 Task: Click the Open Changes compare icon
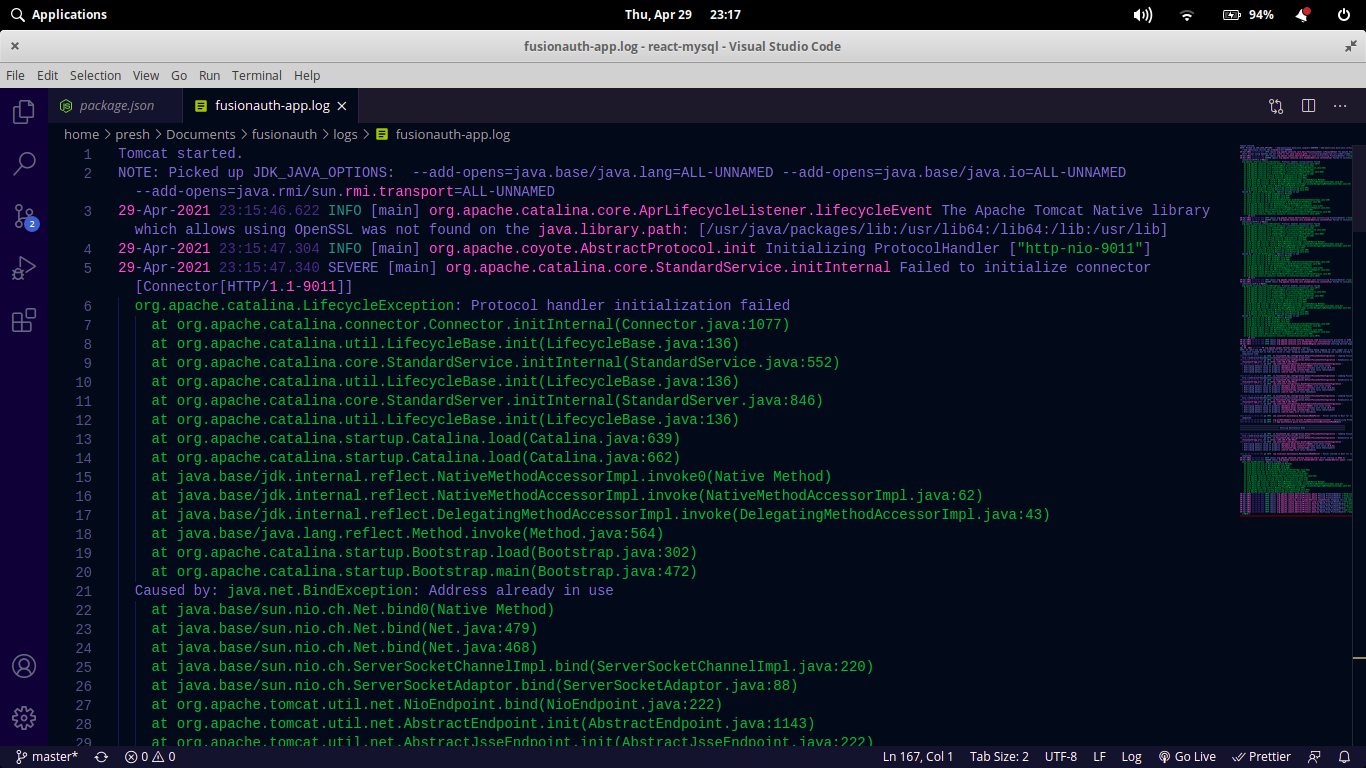pos(1276,106)
